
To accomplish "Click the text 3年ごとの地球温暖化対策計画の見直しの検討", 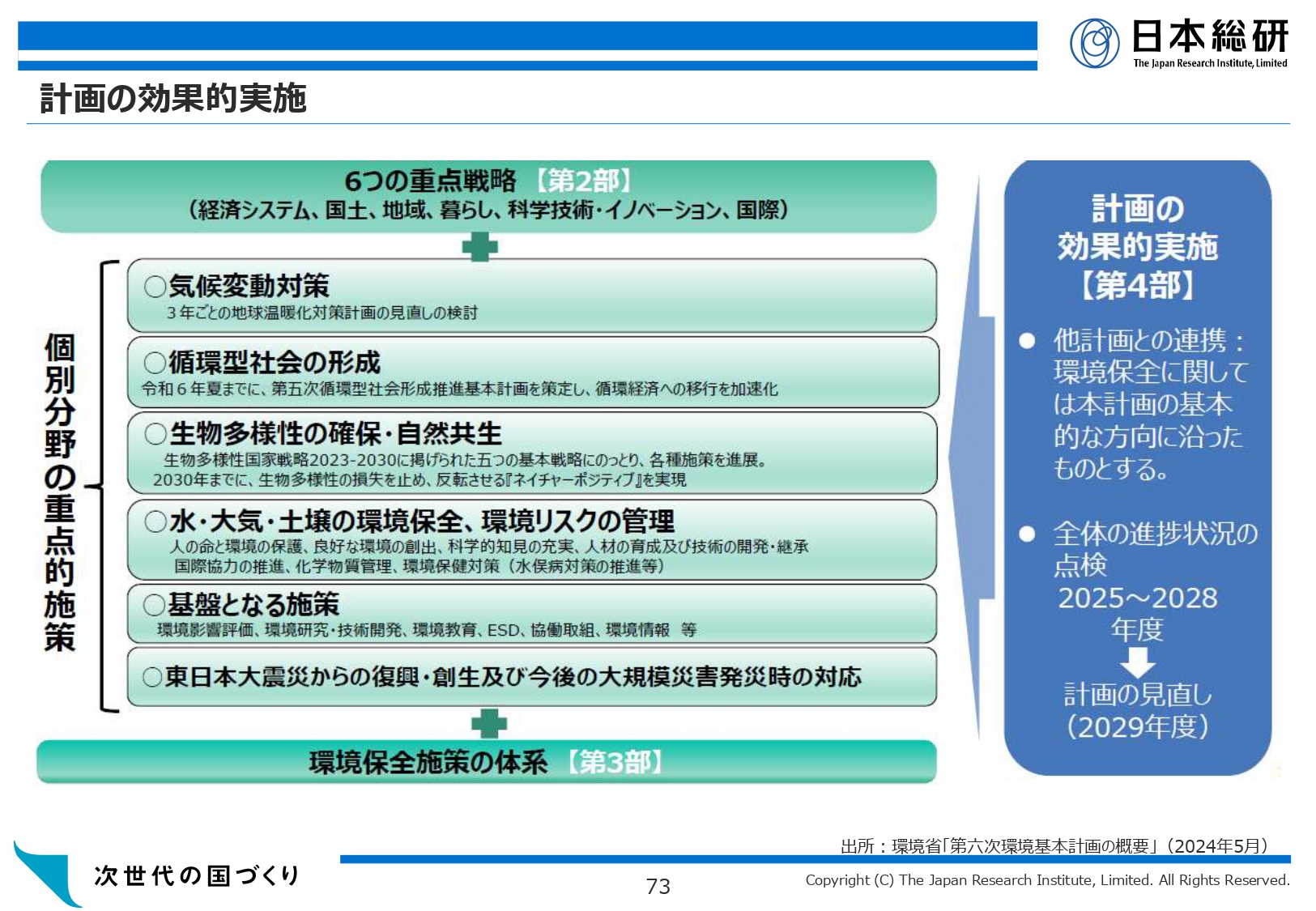I will click(x=322, y=313).
